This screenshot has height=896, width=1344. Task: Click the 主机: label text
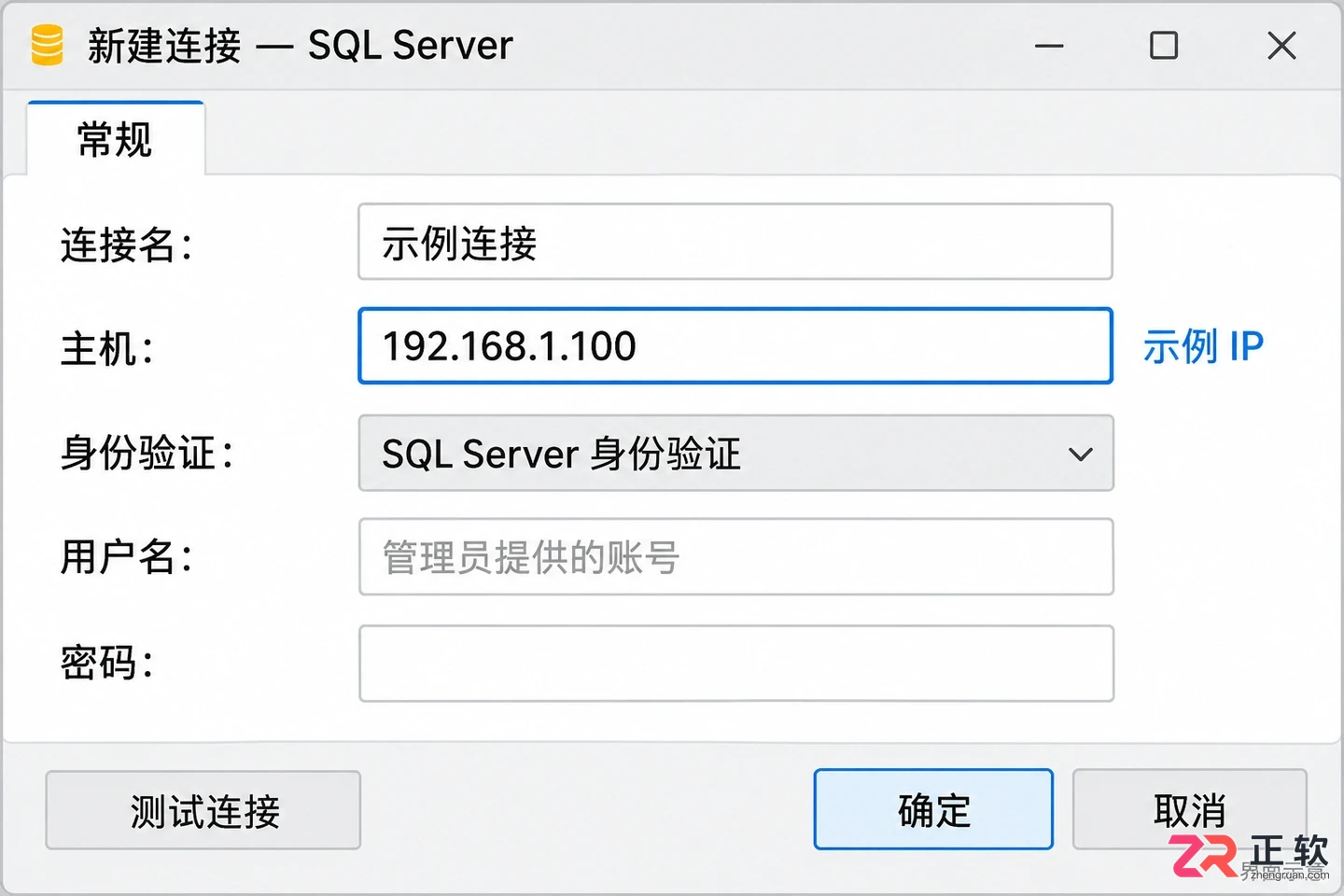coord(106,349)
